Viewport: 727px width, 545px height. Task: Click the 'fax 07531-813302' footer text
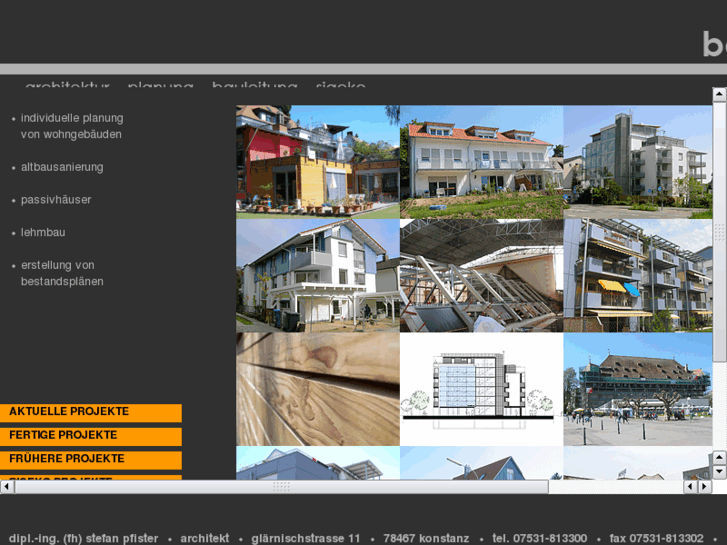pos(657,539)
